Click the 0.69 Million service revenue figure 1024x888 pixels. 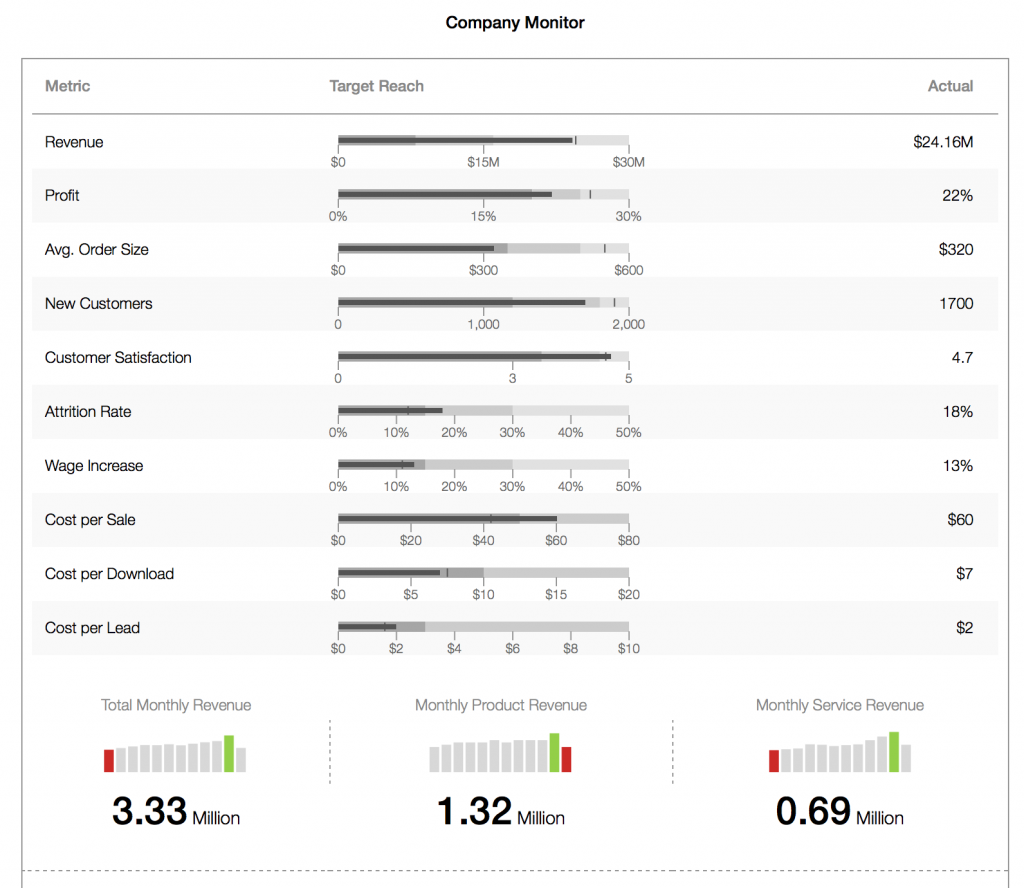tap(839, 812)
